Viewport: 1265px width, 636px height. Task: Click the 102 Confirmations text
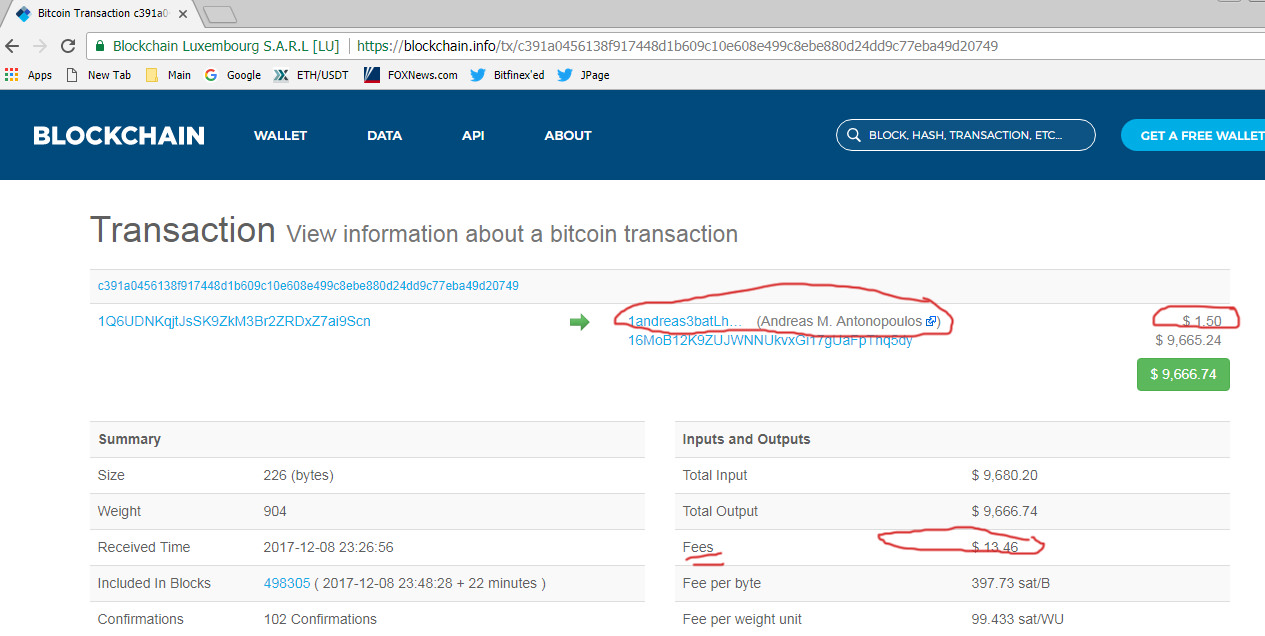point(320,619)
